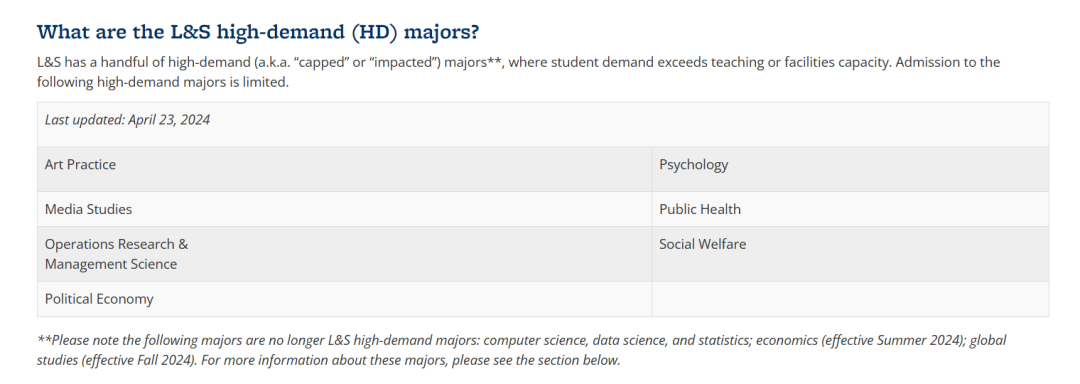Viewport: 1080px width, 384px height.
Task: Click Operations Research & Management Science cell
Action: (x=344, y=254)
